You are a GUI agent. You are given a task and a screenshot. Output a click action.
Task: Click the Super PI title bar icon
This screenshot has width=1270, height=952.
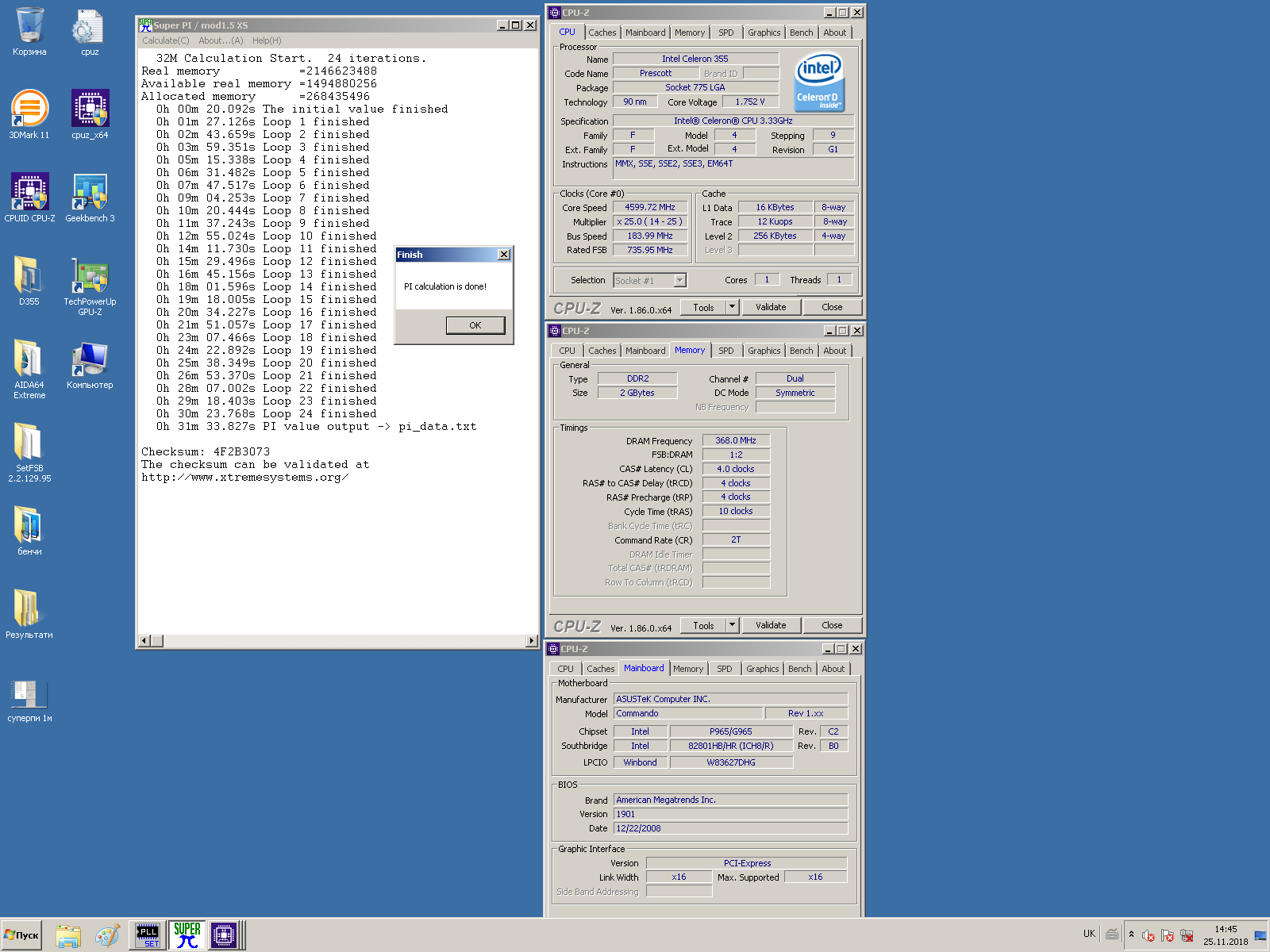(x=145, y=25)
